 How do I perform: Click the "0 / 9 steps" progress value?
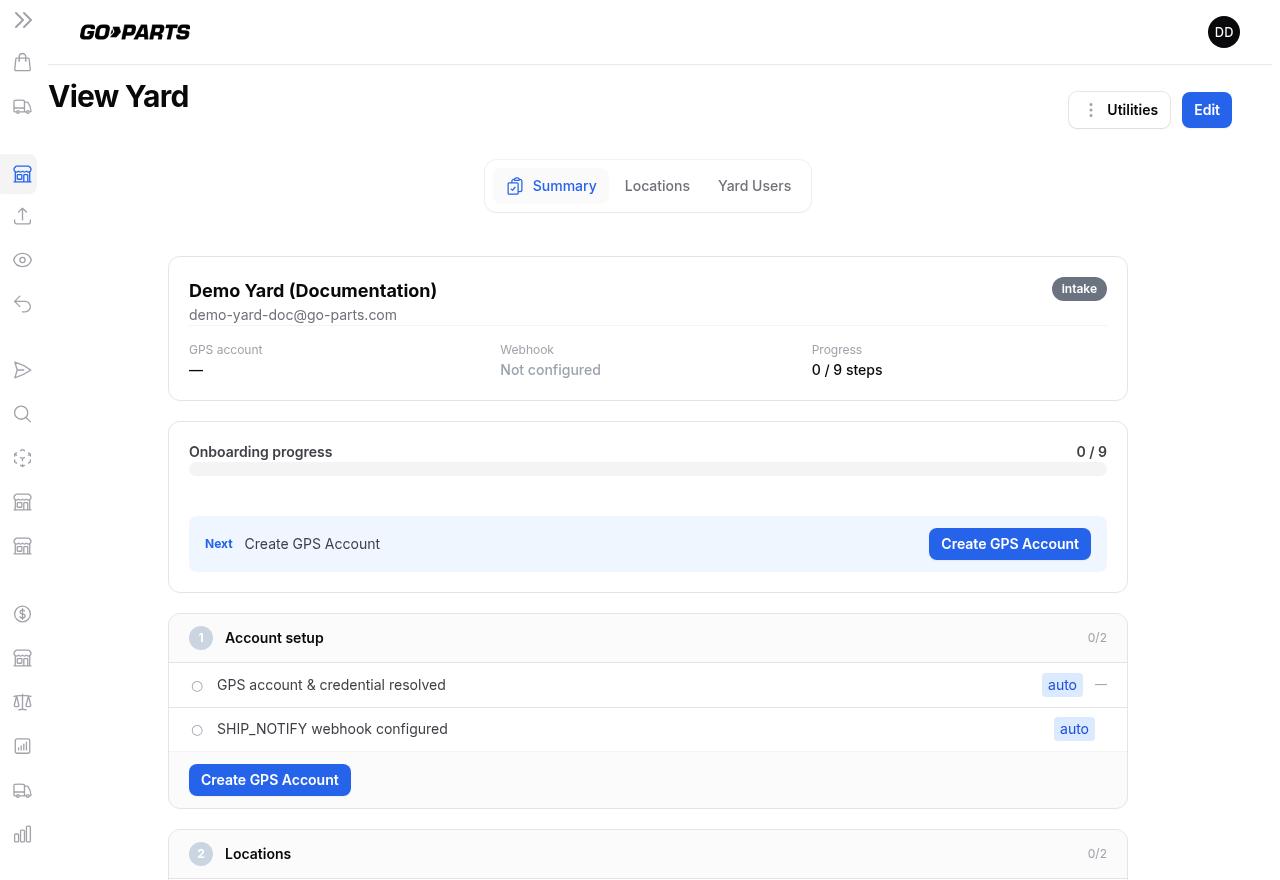point(847,370)
